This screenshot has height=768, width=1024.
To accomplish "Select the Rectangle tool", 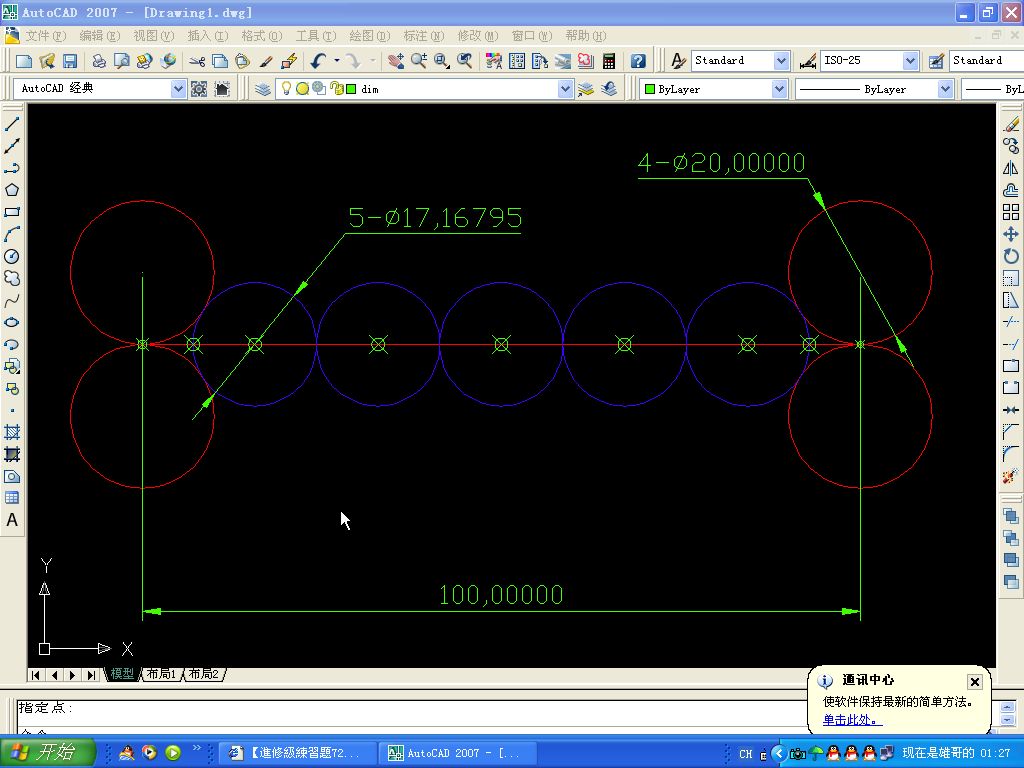I will 12,212.
